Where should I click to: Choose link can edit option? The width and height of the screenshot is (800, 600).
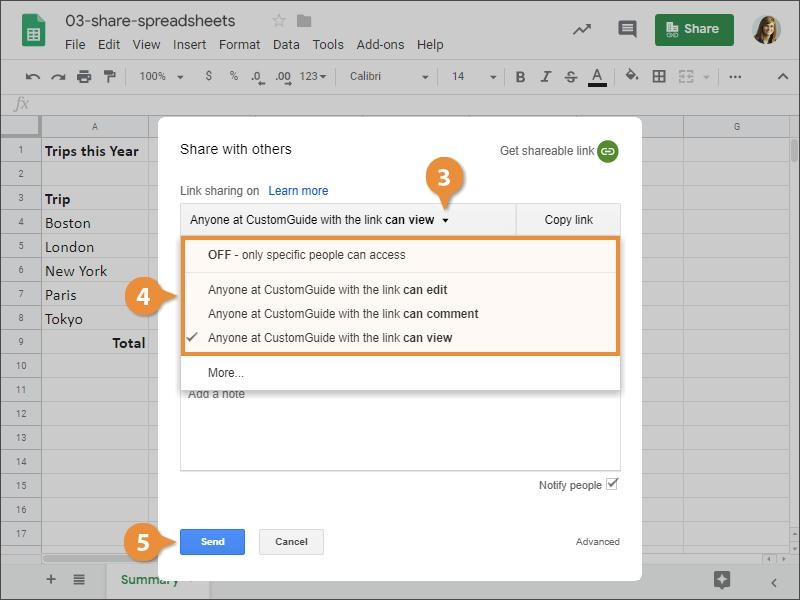pyautogui.click(x=401, y=290)
